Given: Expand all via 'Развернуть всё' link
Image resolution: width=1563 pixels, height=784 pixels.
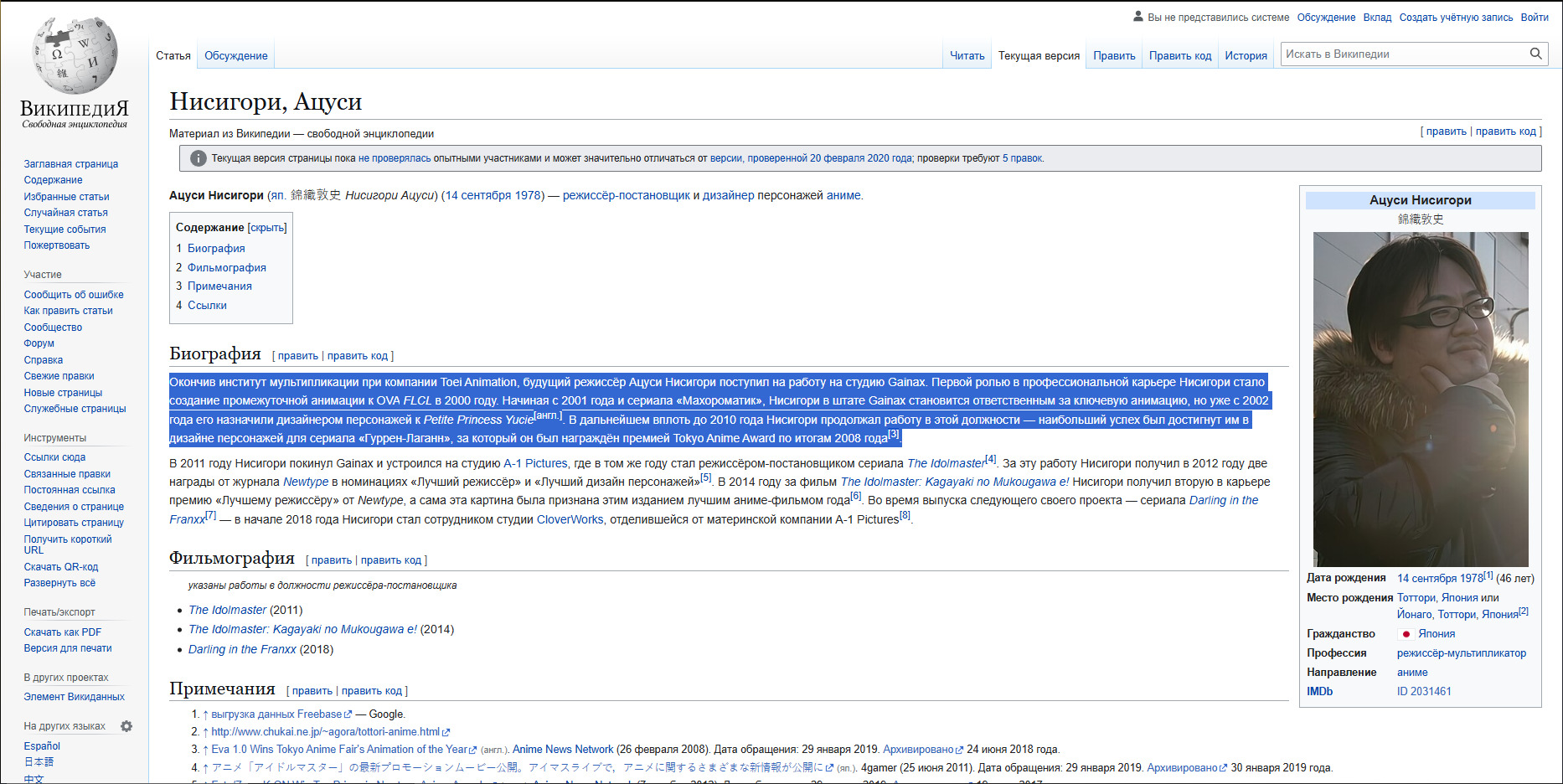Looking at the screenshot, I should click(59, 583).
